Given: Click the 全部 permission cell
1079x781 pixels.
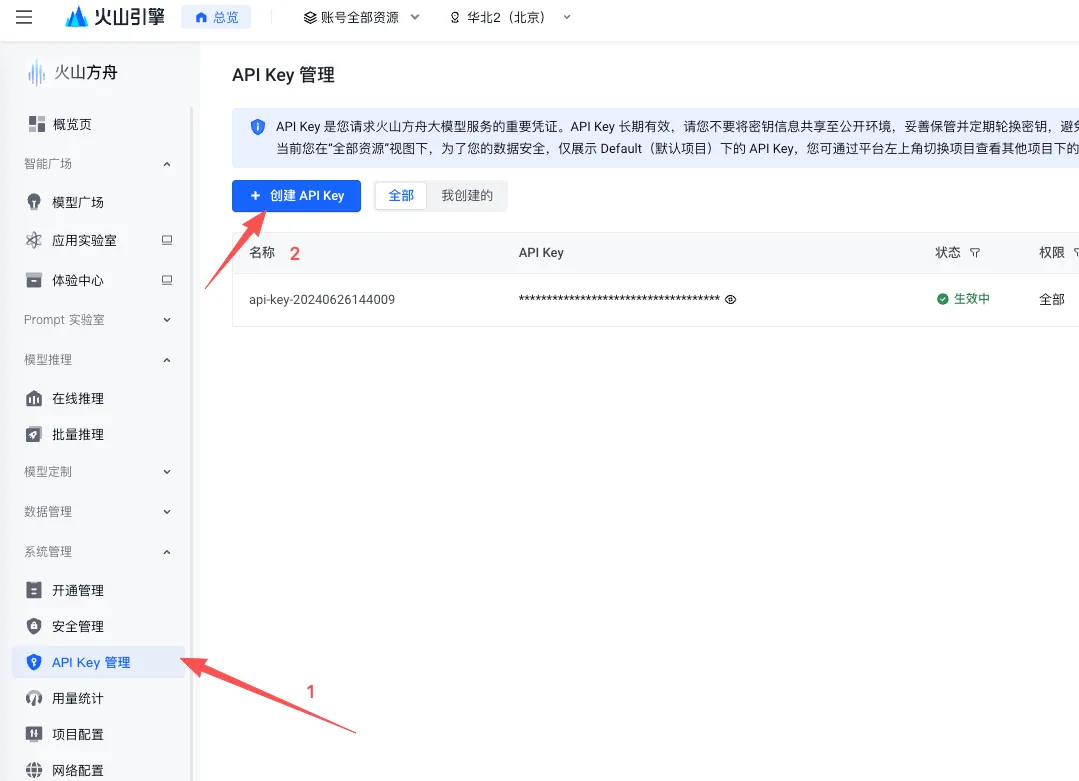Looking at the screenshot, I should (x=1051, y=299).
